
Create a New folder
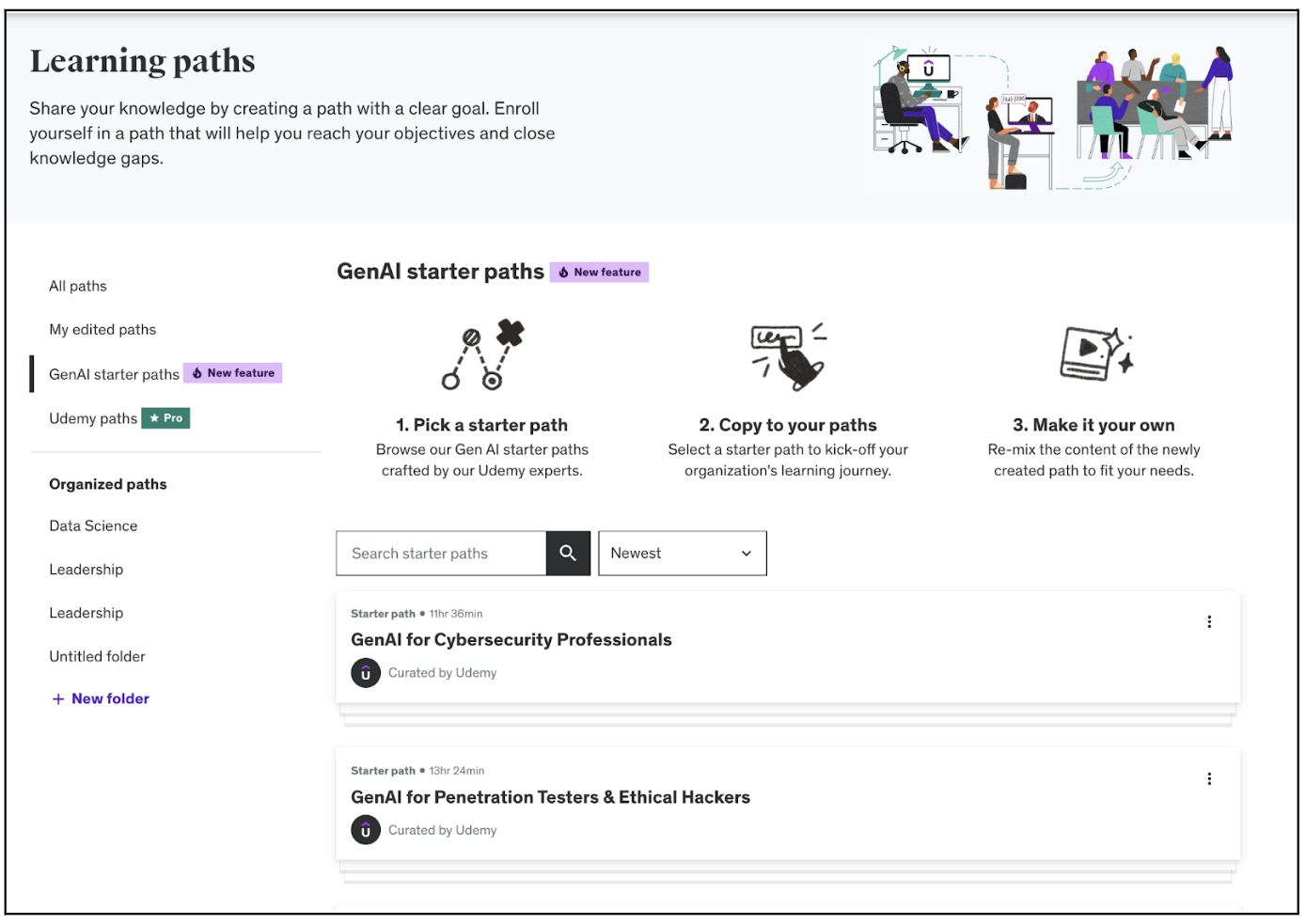(110, 699)
